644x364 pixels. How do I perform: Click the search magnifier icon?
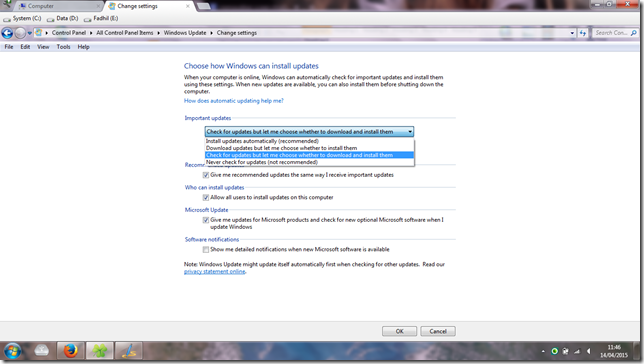click(x=633, y=33)
